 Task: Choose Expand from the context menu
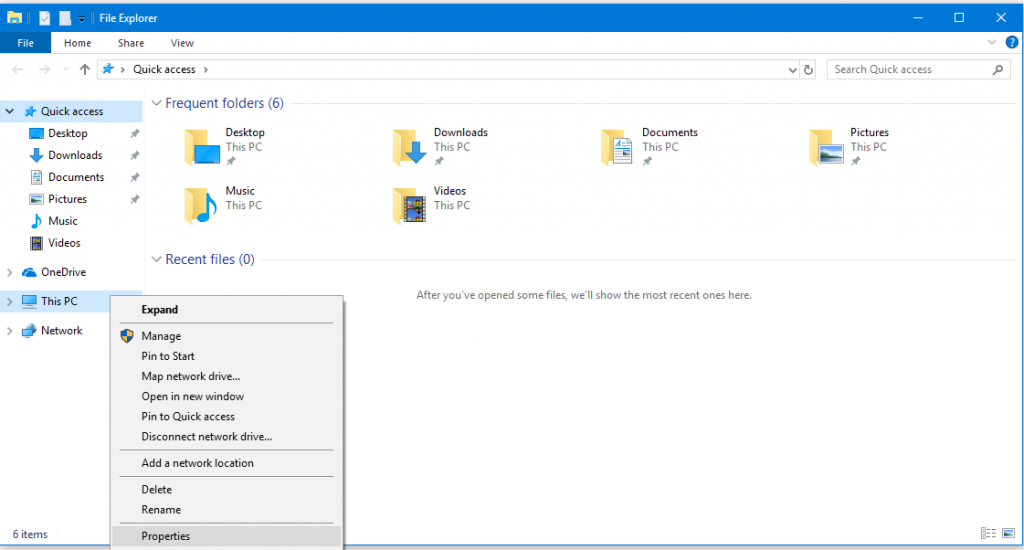click(x=226, y=310)
